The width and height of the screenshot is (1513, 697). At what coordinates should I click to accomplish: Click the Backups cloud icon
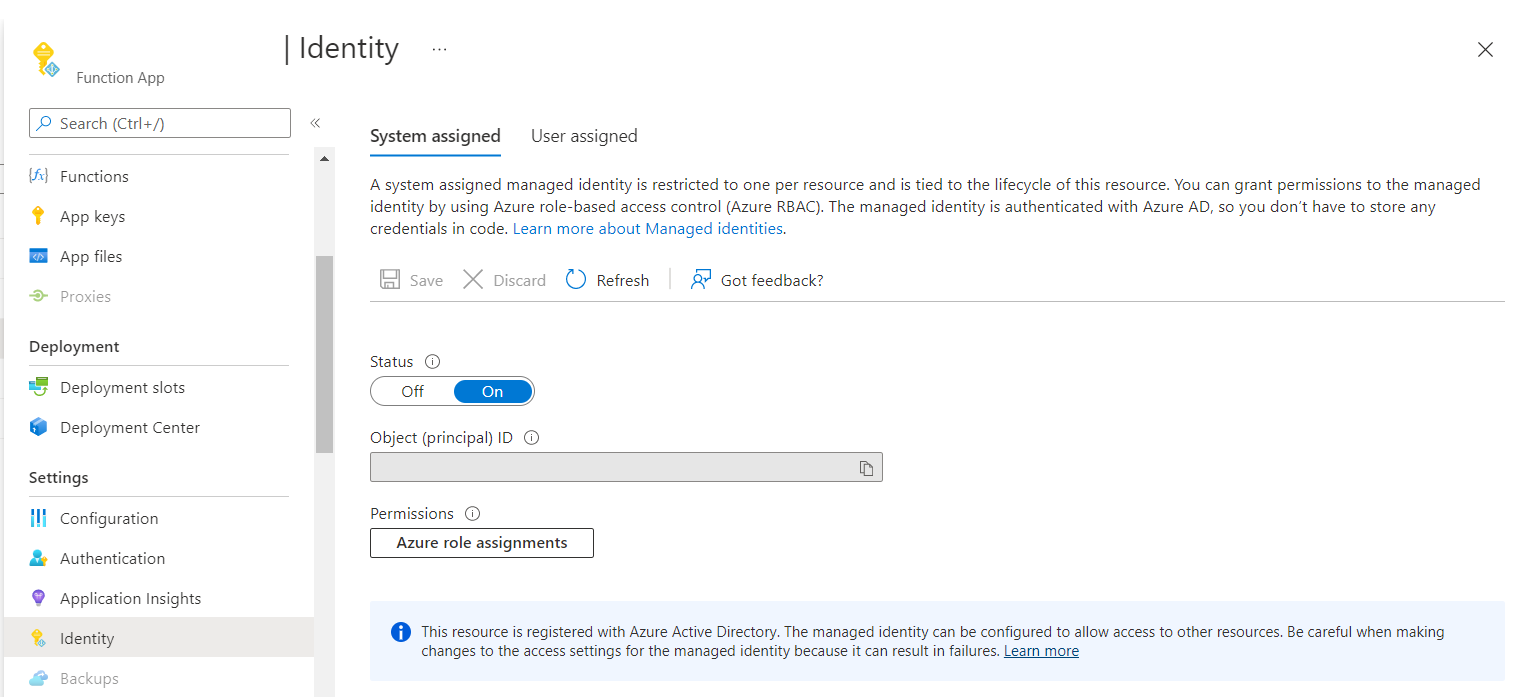pyautogui.click(x=39, y=678)
